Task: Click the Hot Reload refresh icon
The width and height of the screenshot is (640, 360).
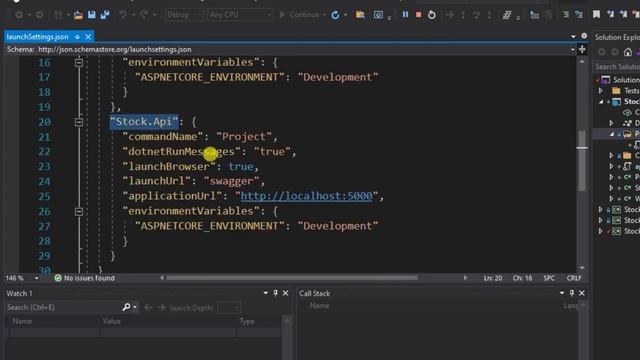Action: 335,15
